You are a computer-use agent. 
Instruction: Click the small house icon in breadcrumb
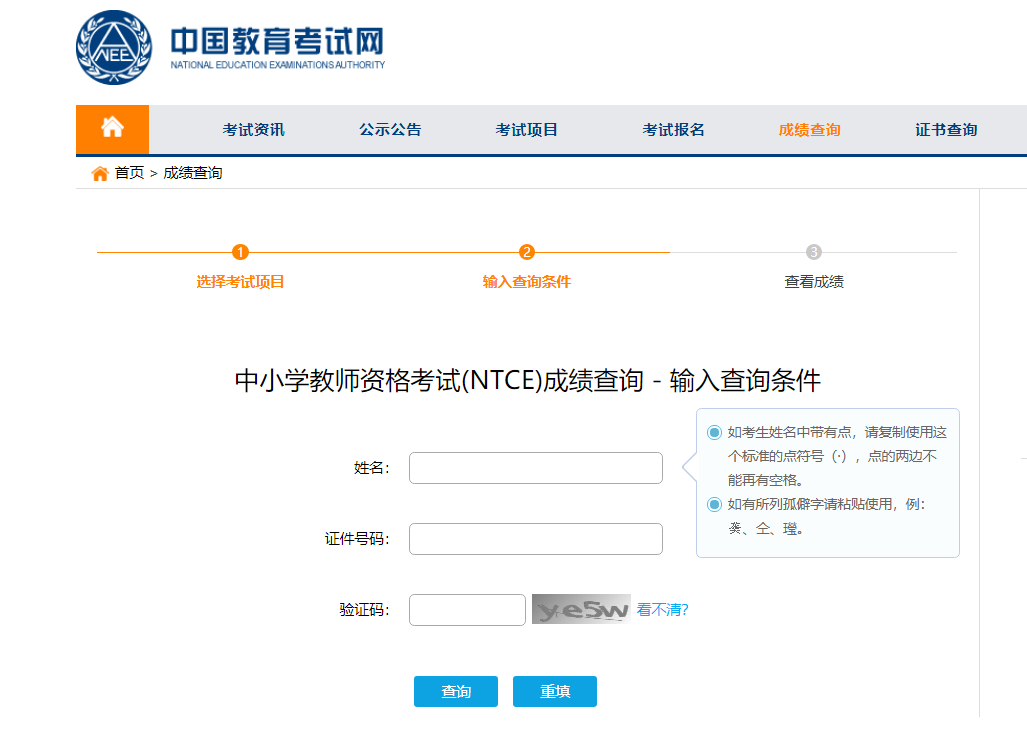[100, 174]
